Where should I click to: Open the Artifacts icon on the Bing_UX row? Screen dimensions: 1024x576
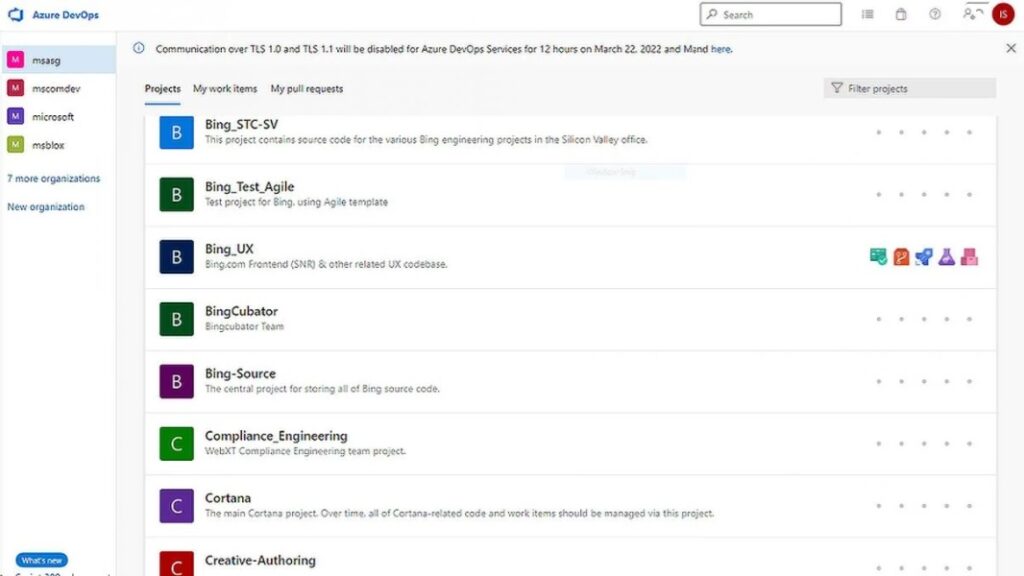pos(969,256)
